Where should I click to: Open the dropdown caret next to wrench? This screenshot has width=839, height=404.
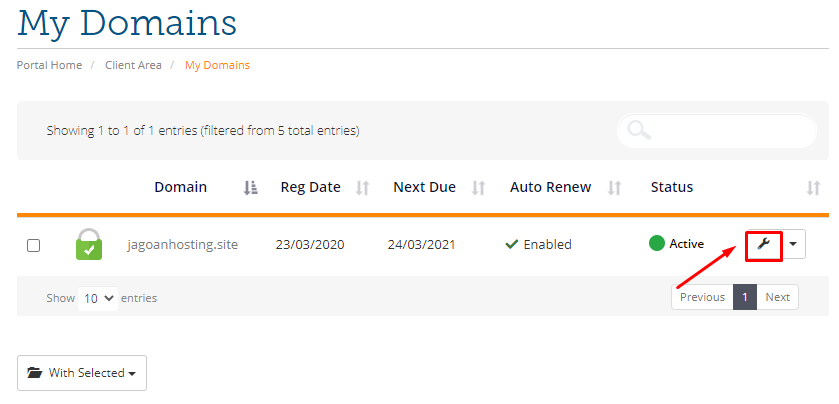click(794, 244)
